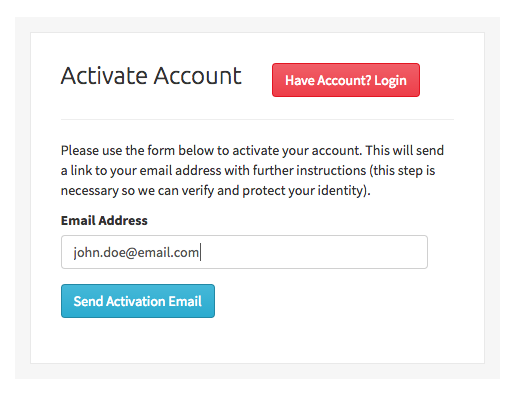
Task: Click the word Account in the heading
Action: pos(197,76)
